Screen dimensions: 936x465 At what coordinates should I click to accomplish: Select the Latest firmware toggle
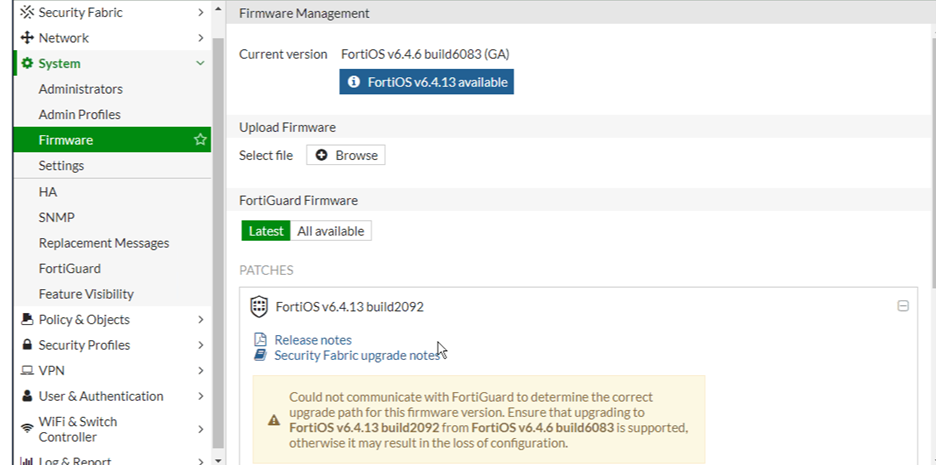tap(266, 231)
